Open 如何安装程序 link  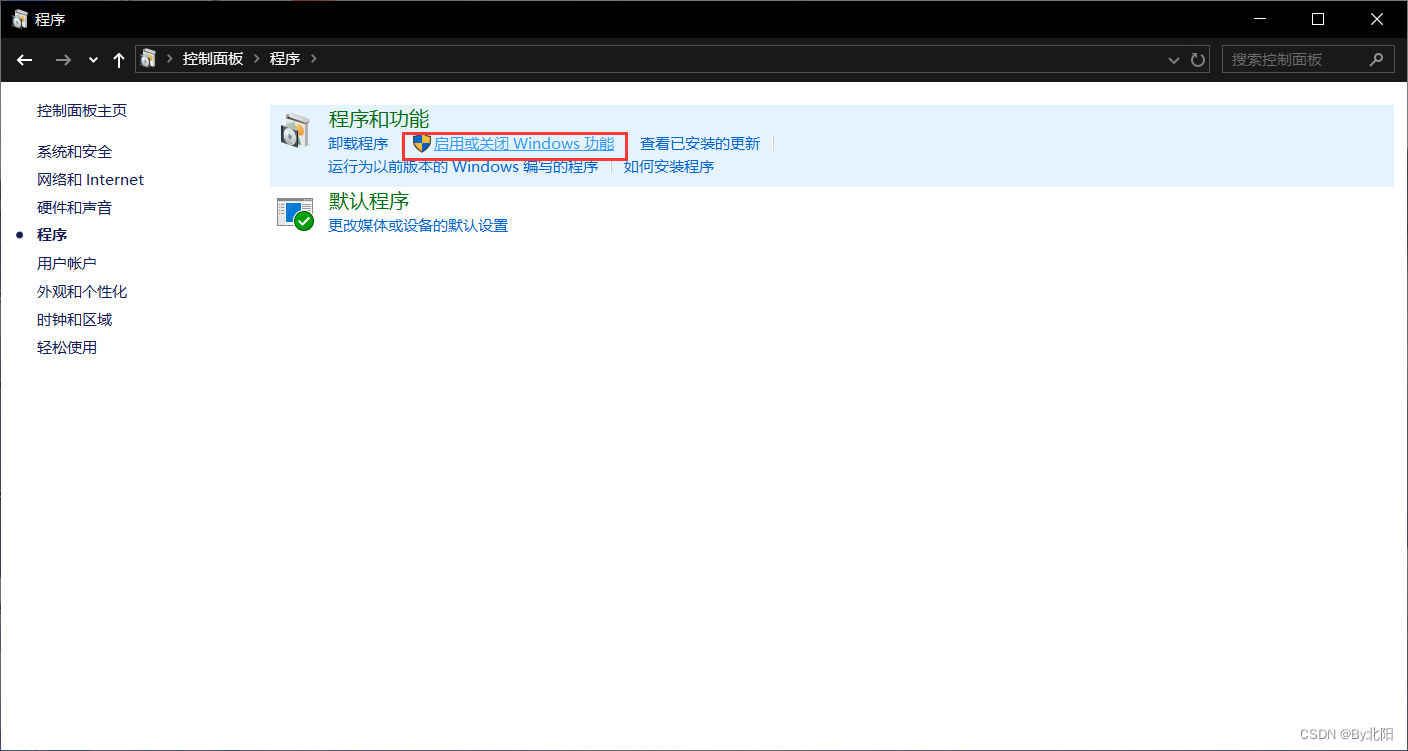669,167
